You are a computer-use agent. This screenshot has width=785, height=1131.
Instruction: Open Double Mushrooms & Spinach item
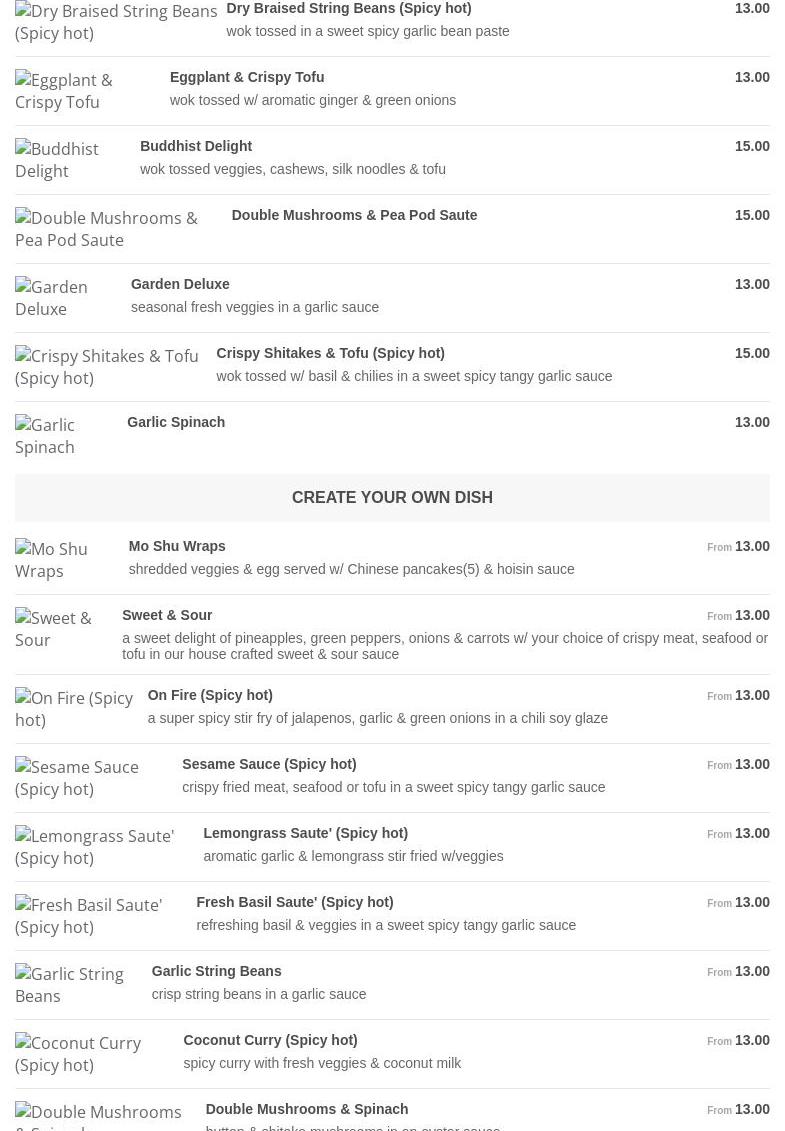306,1109
